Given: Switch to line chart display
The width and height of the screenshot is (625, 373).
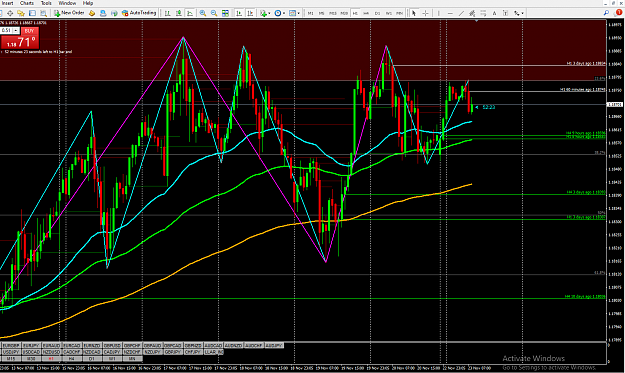Looking at the screenshot, I should pyautogui.click(x=190, y=13).
